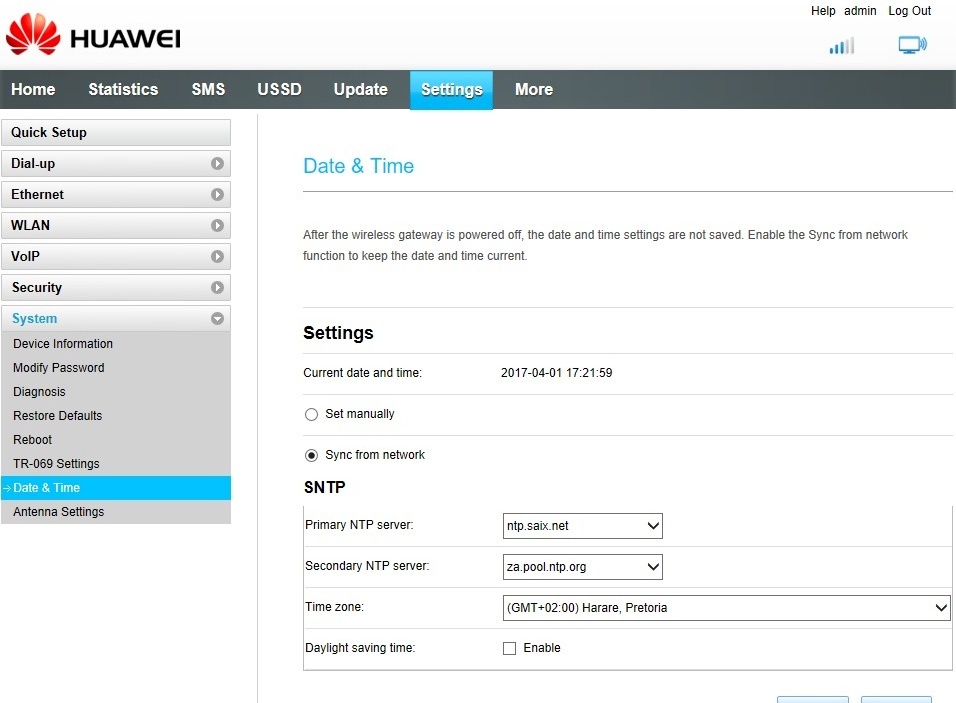This screenshot has height=703, width=956.
Task: Enable the Daylight saving time checkbox
Action: pyautogui.click(x=510, y=648)
